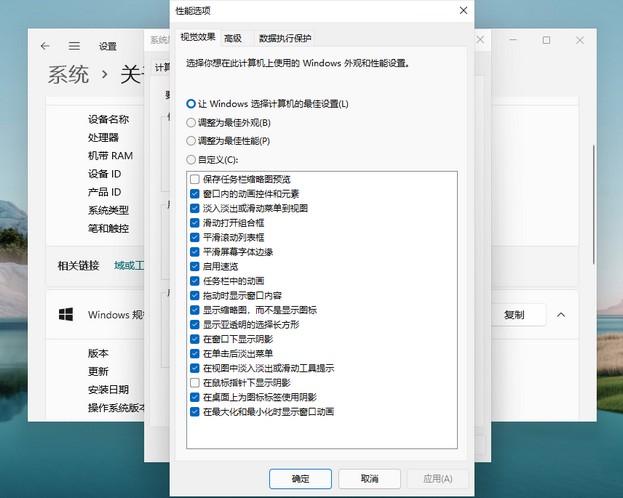The width and height of the screenshot is (623, 498).
Task: Uncheck 在窗口下显示阴影
Action: click(x=195, y=339)
